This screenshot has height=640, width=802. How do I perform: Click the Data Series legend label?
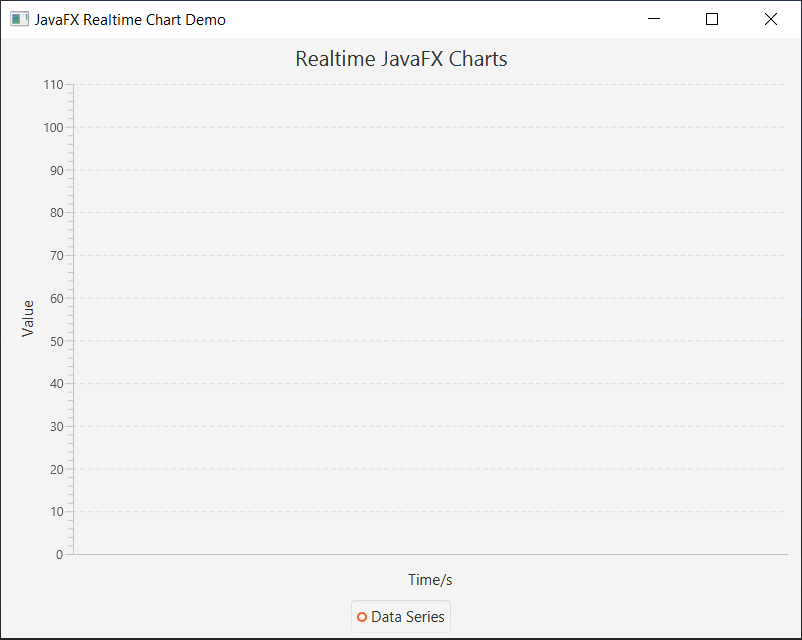[x=408, y=617]
